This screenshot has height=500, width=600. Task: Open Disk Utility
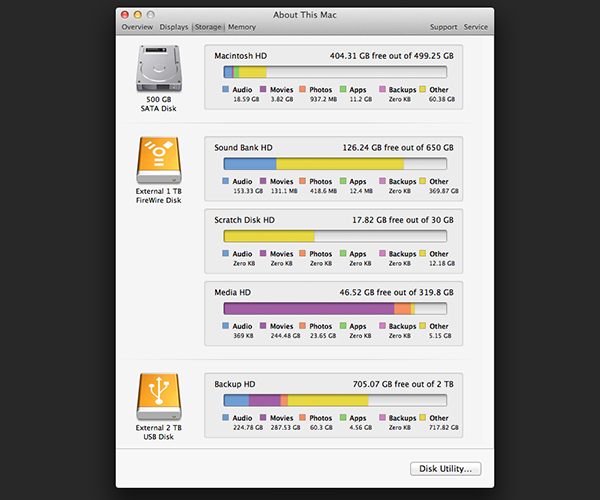[445, 469]
